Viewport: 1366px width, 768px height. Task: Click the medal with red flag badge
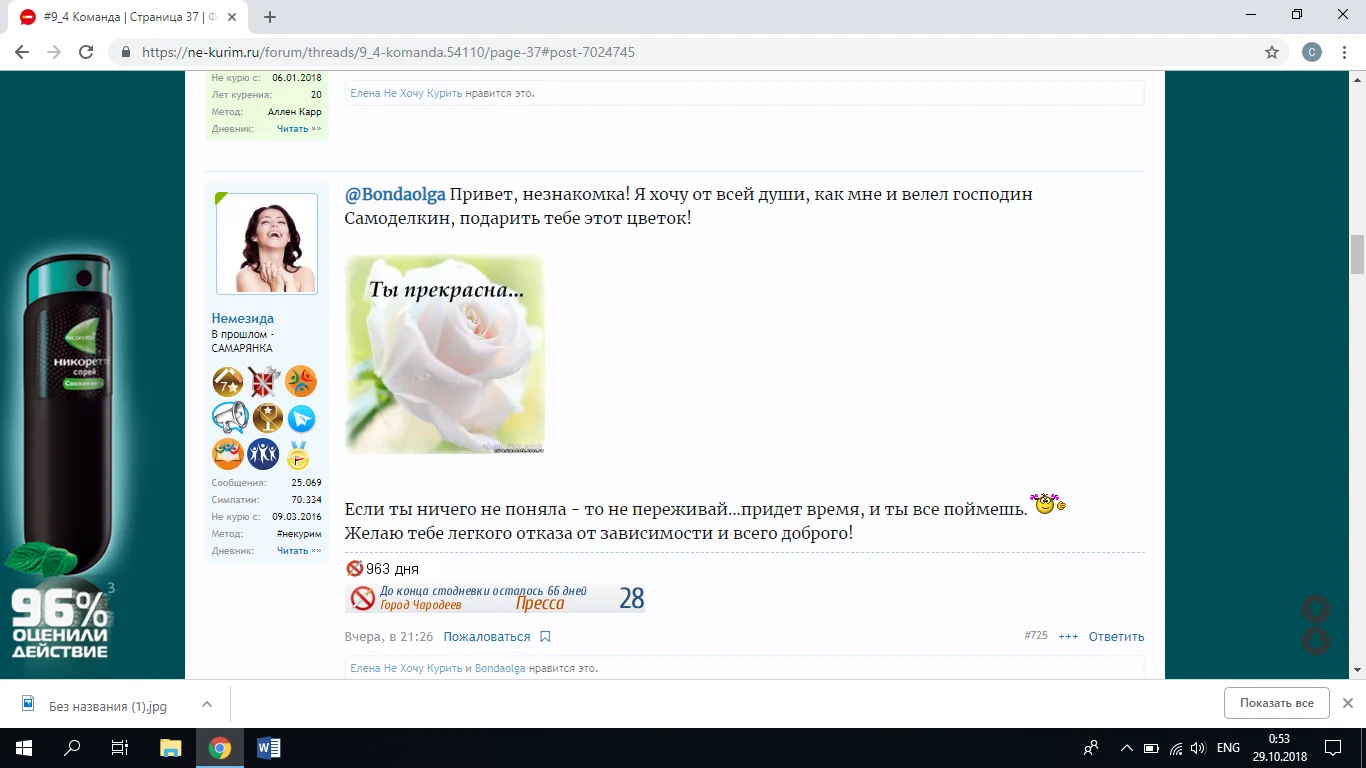pos(300,454)
